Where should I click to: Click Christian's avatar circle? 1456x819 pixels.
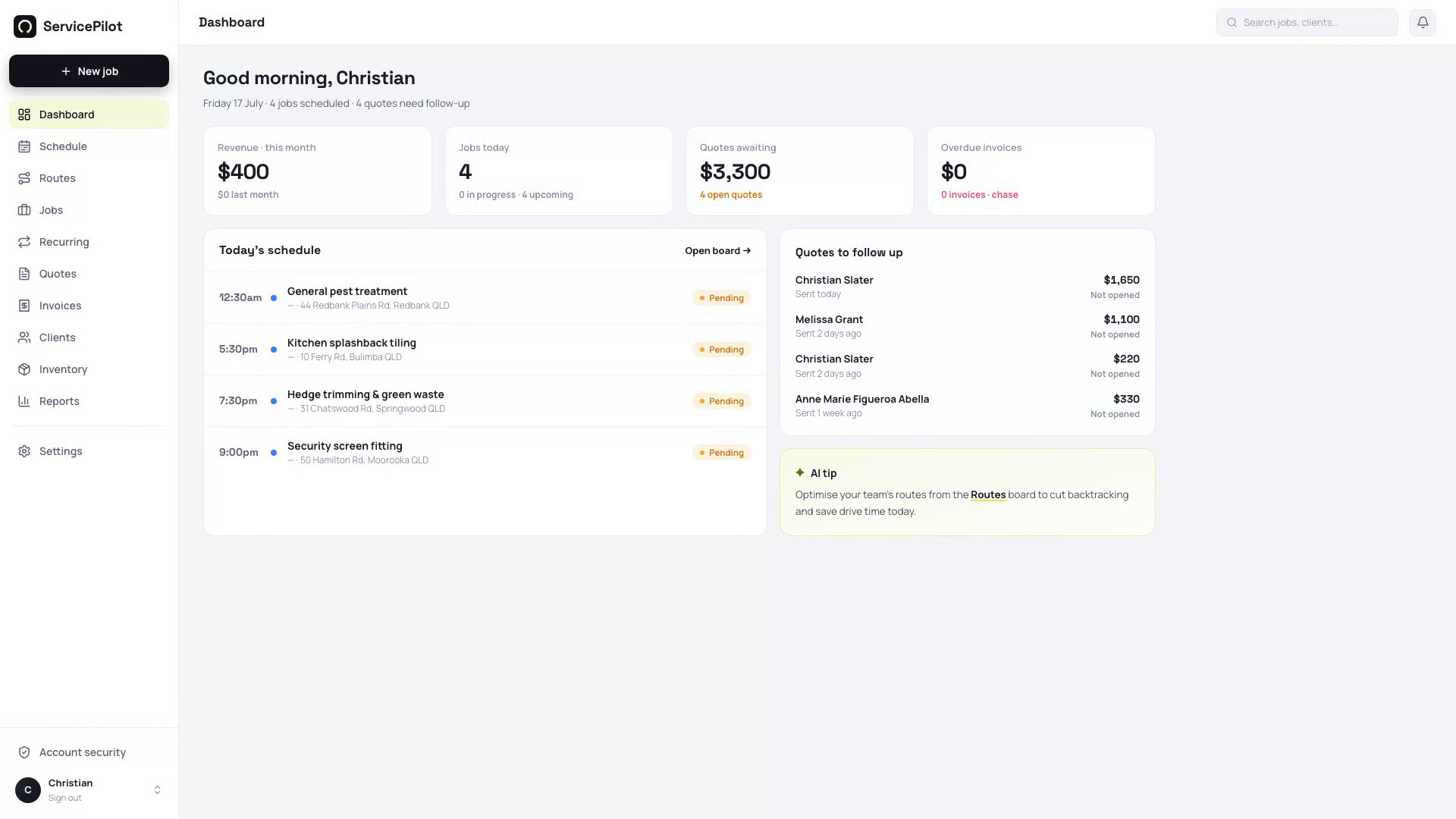28,789
